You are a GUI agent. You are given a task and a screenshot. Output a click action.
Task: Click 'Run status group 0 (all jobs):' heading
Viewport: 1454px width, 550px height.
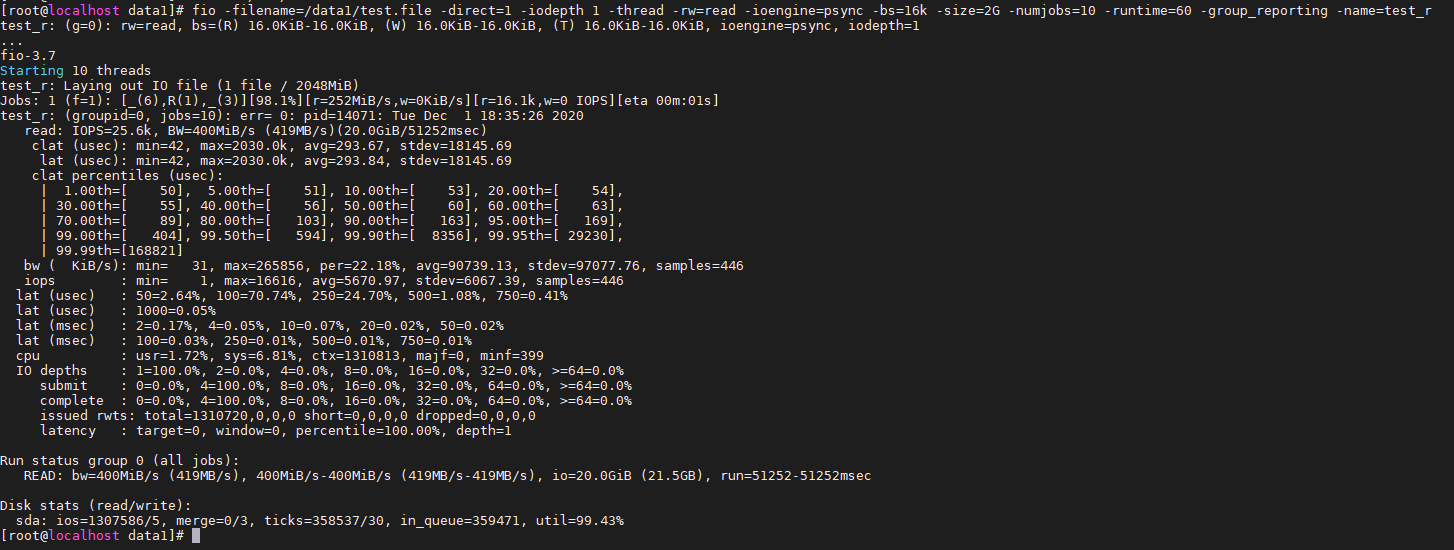pos(120,461)
